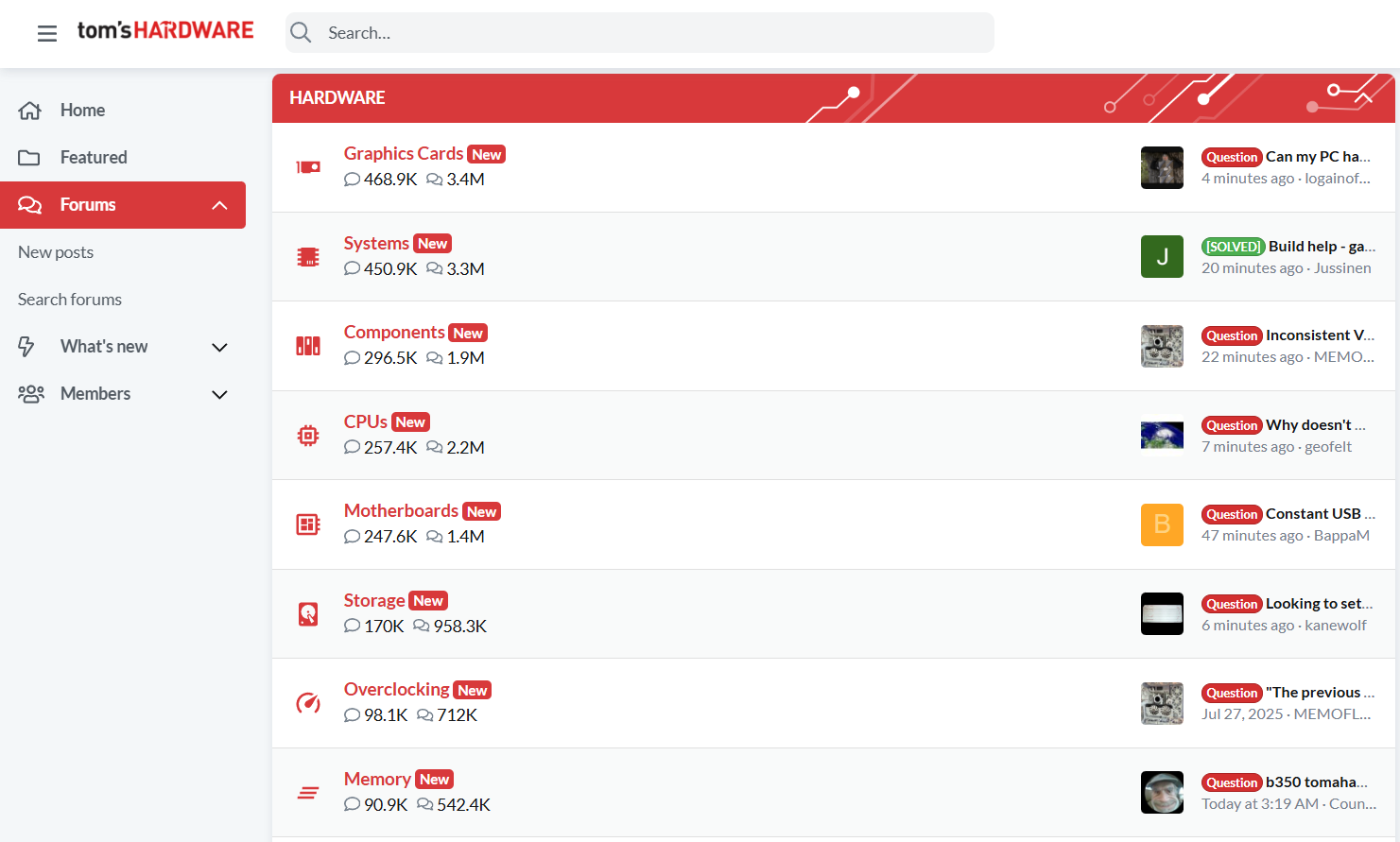This screenshot has width=1400, height=842.
Task: Open Jussinen's green J avatar
Action: pyautogui.click(x=1162, y=257)
